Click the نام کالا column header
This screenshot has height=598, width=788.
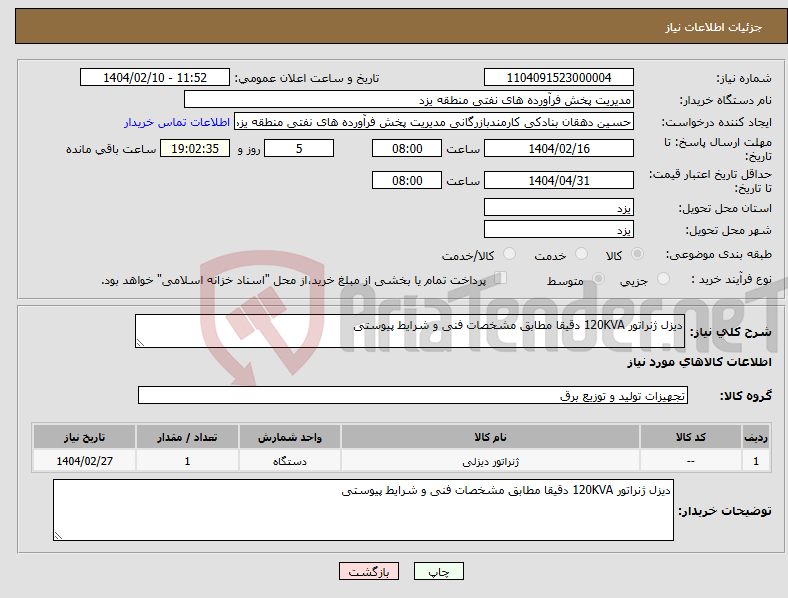point(490,437)
